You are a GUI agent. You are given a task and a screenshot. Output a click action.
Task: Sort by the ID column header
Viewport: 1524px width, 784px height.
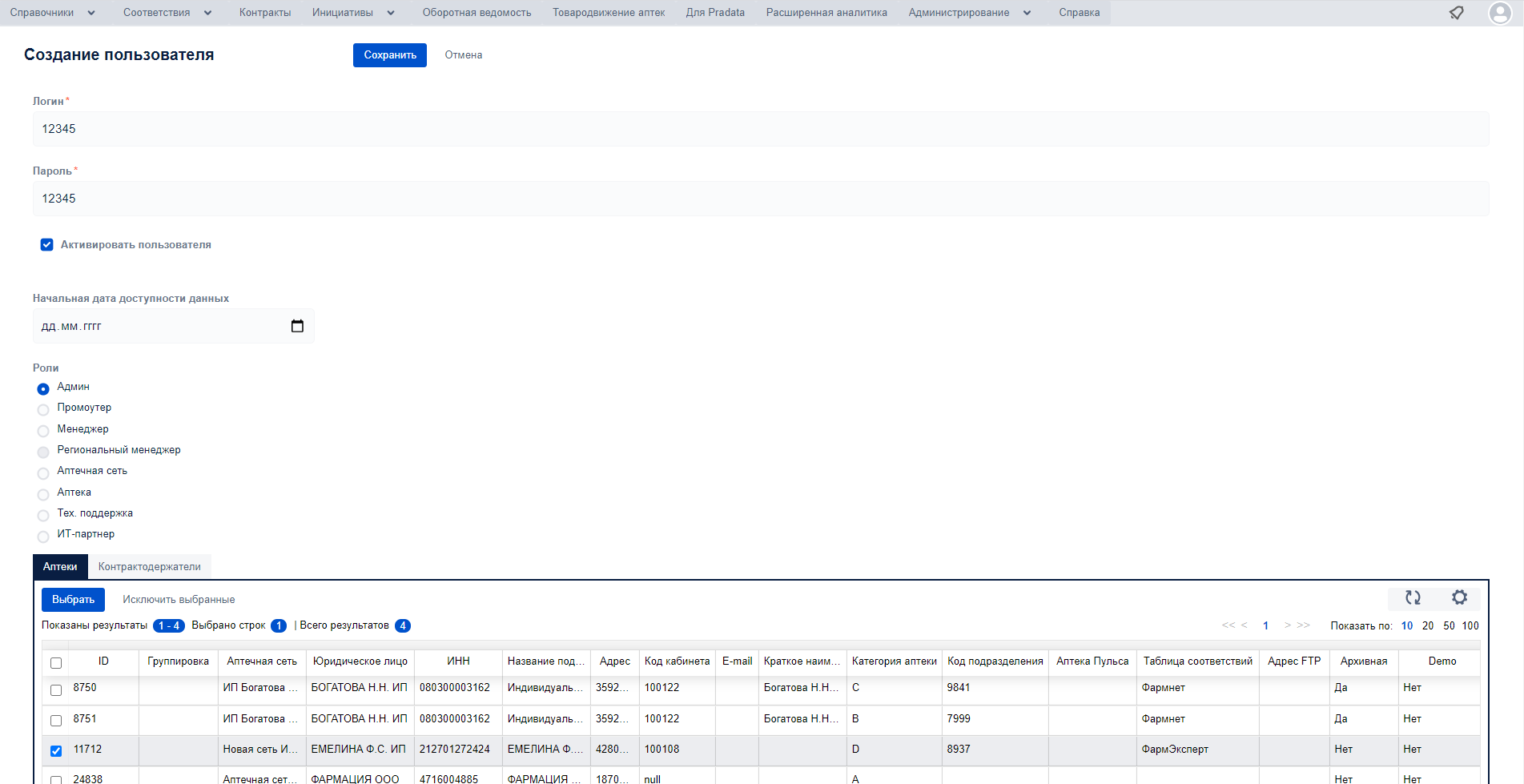(x=103, y=661)
